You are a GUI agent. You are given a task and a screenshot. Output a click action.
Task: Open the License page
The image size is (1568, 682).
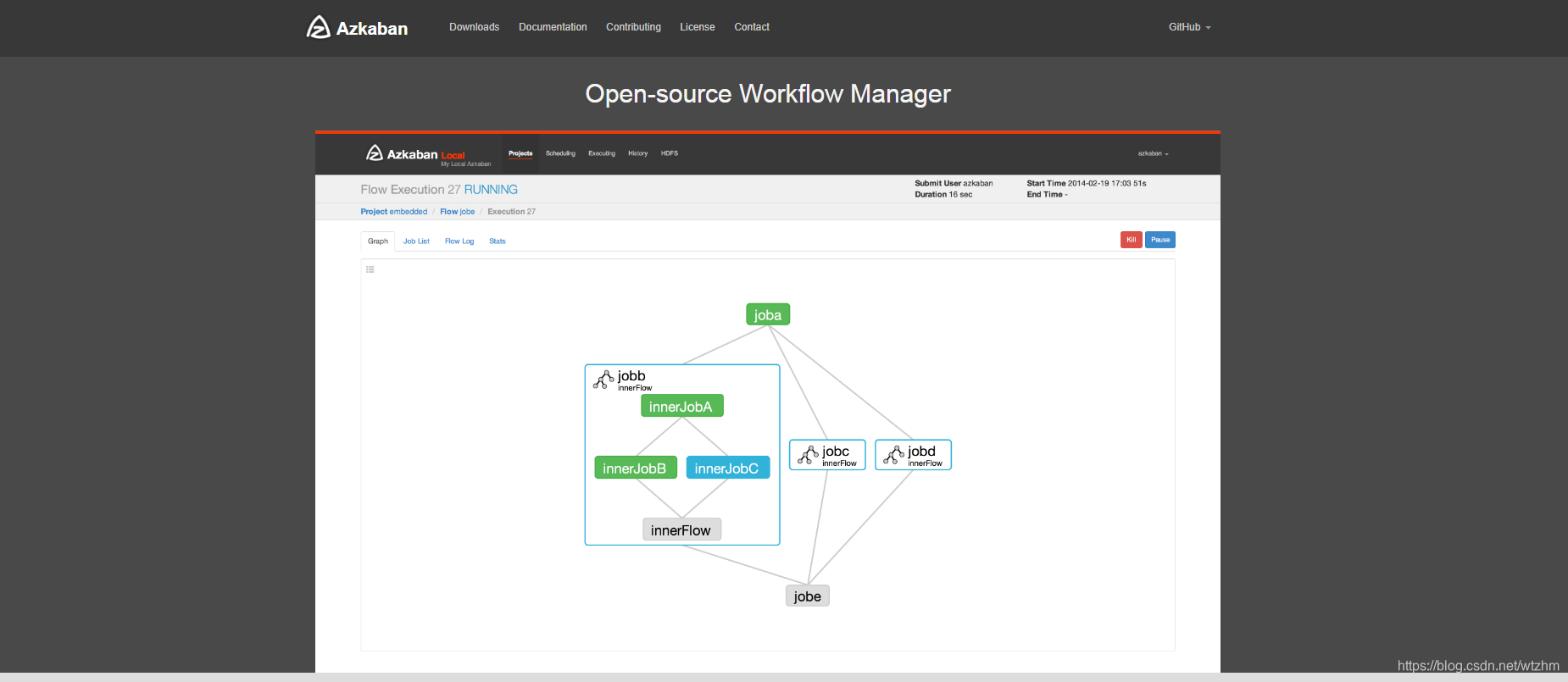point(698,27)
